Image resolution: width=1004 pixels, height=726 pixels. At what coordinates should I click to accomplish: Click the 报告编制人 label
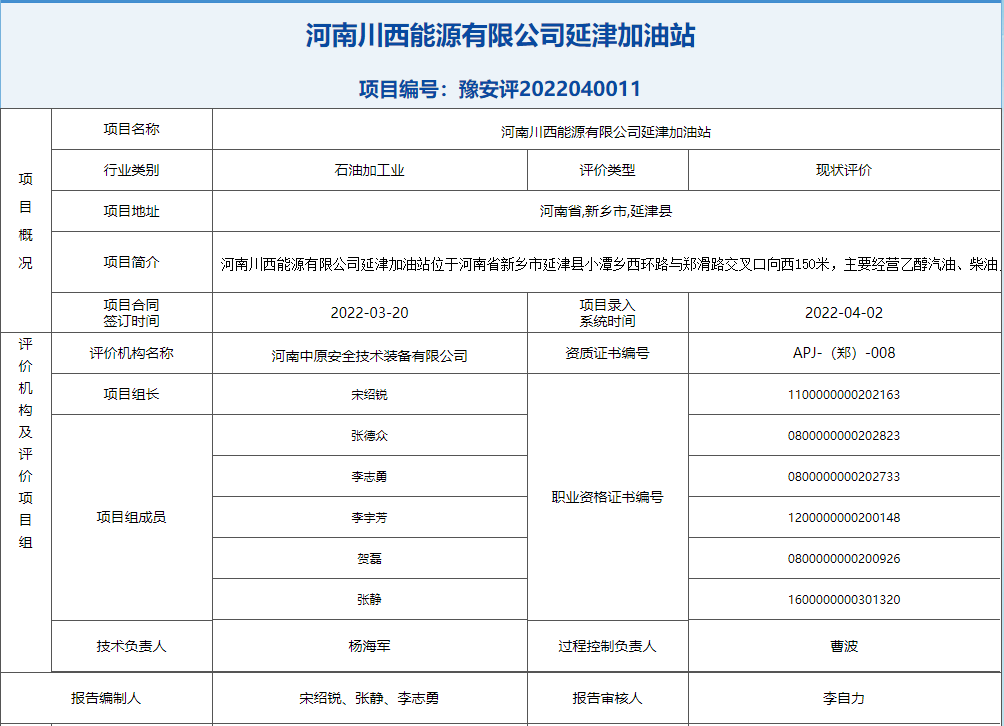click(x=106, y=698)
